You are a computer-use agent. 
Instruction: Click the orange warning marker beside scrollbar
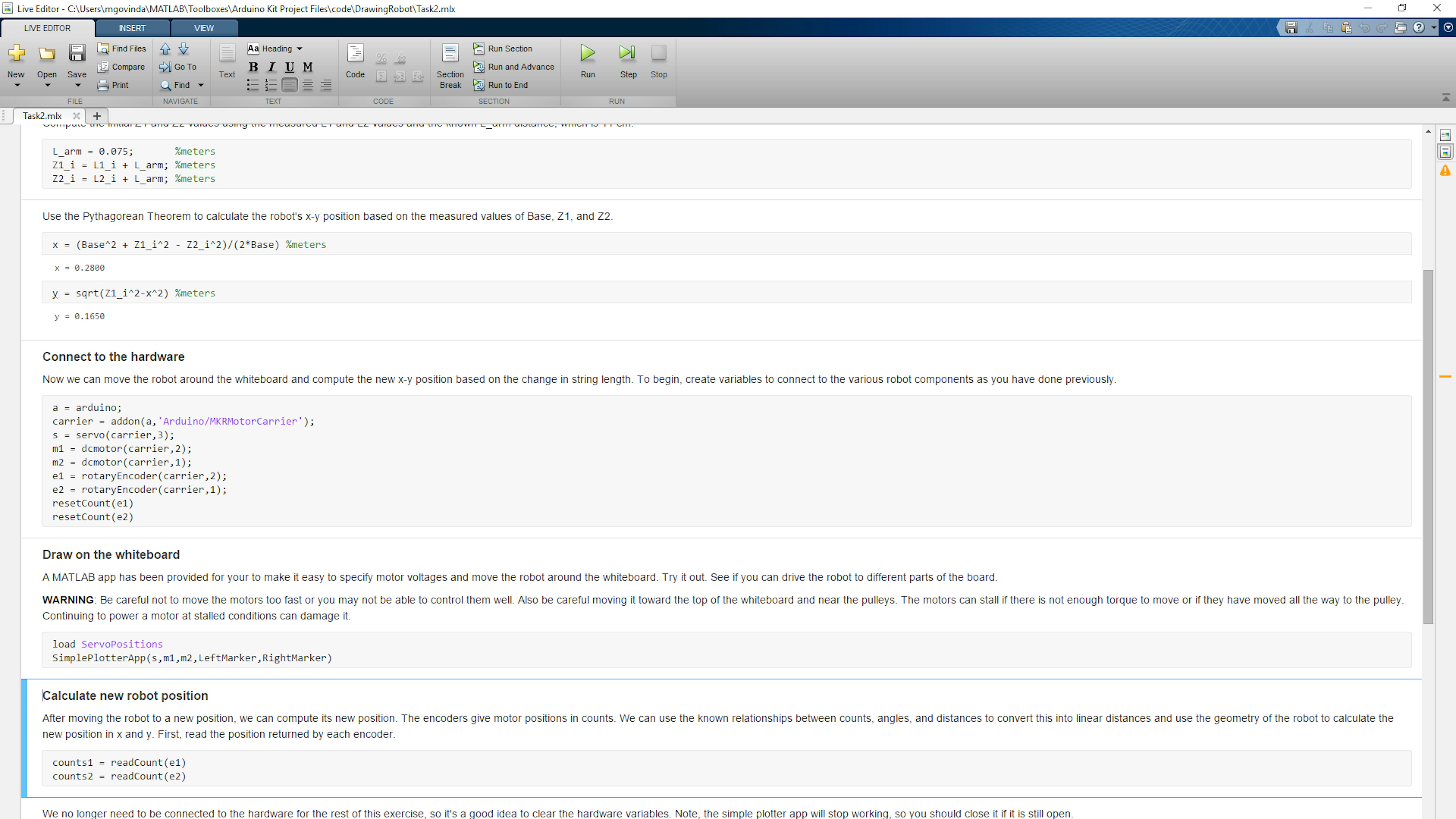pos(1445,376)
